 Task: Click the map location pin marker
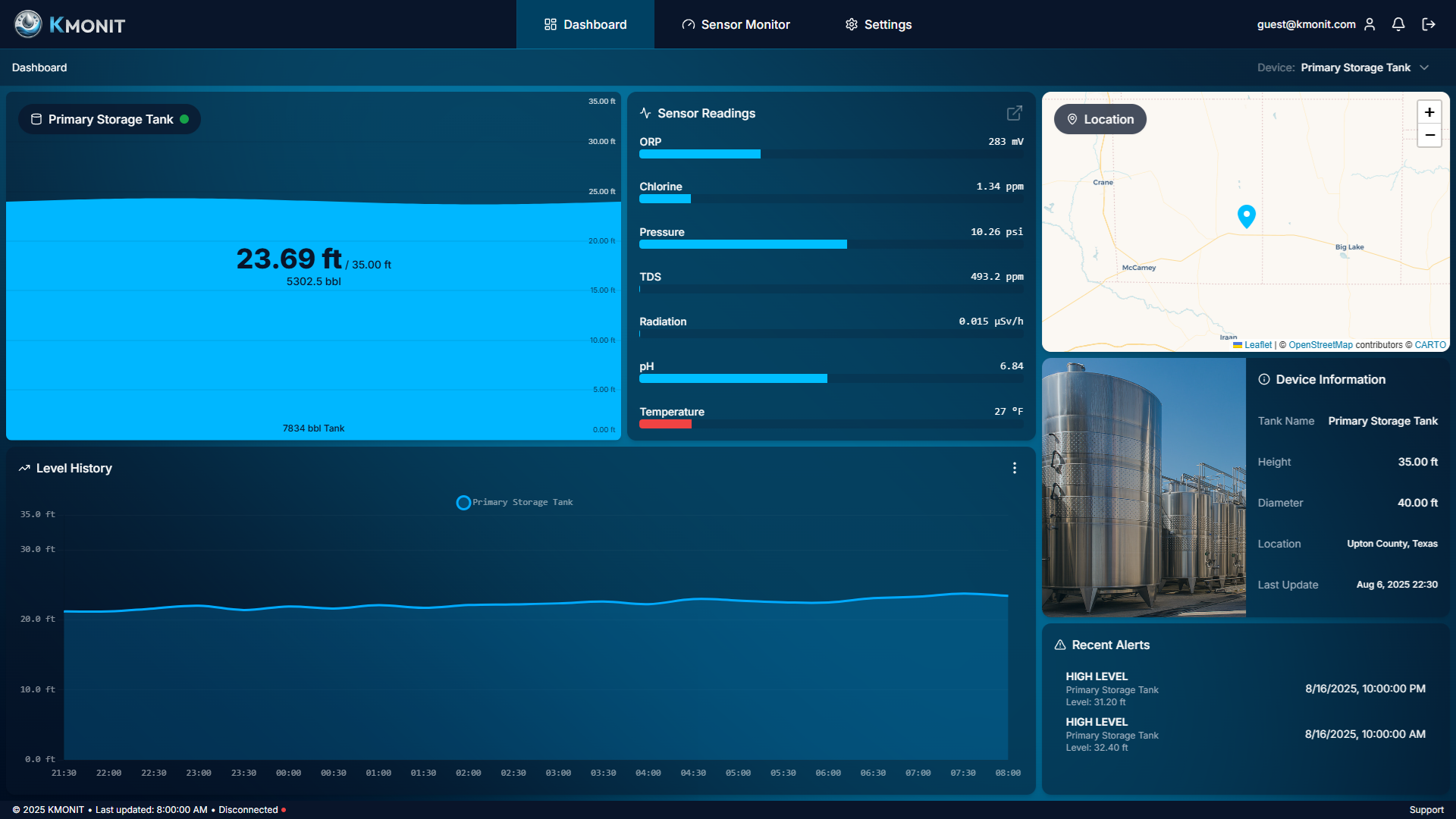tap(1246, 215)
